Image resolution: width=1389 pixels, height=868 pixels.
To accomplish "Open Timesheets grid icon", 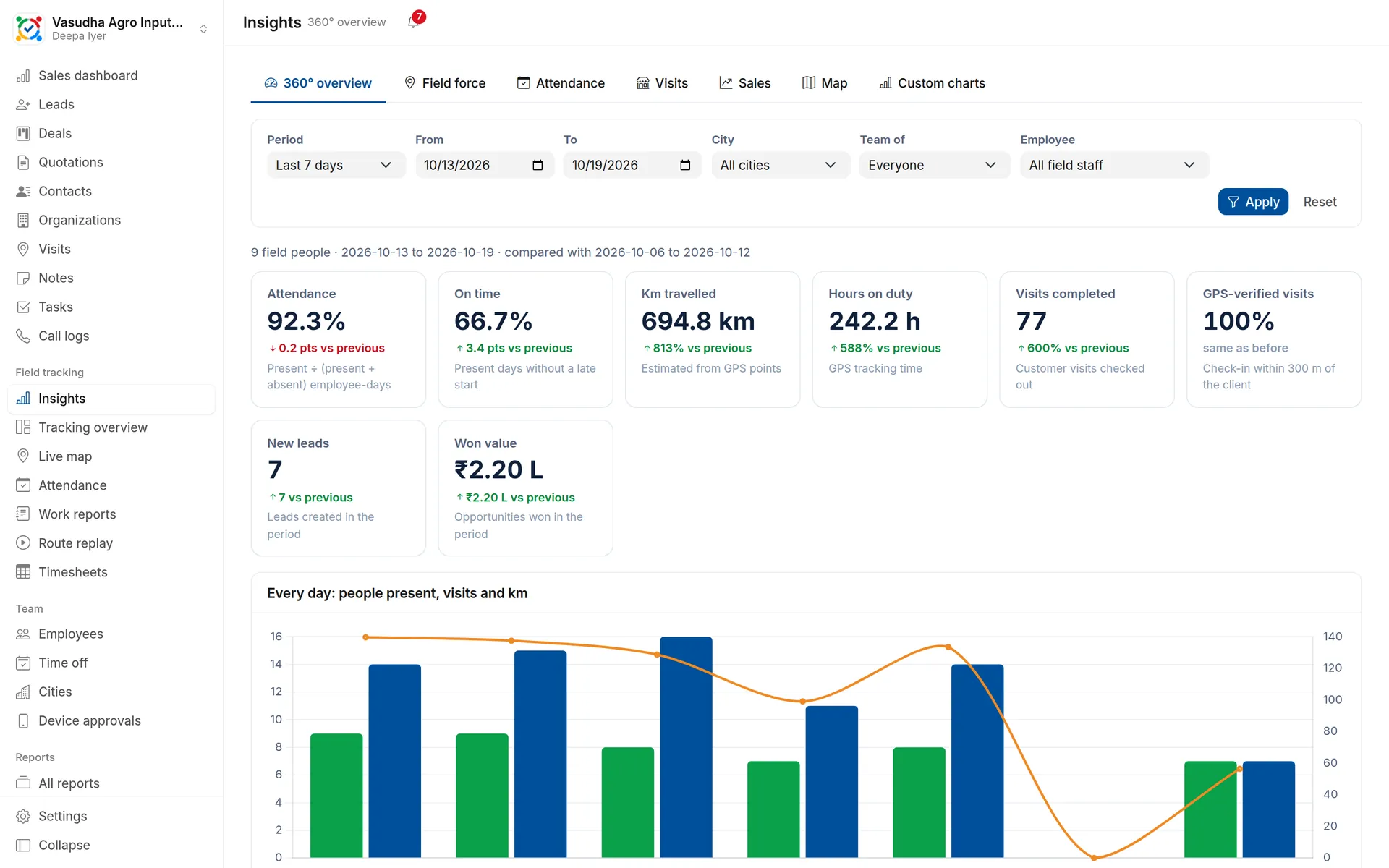I will coord(23,572).
